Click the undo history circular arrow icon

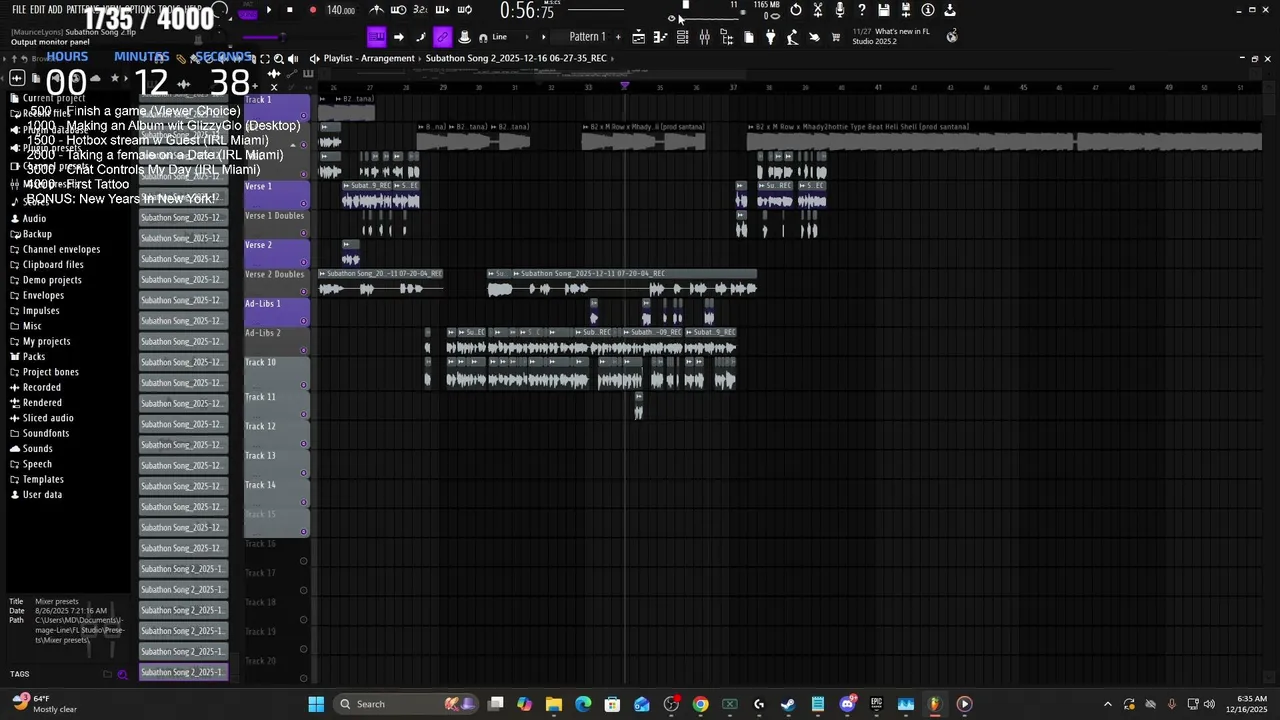(796, 10)
